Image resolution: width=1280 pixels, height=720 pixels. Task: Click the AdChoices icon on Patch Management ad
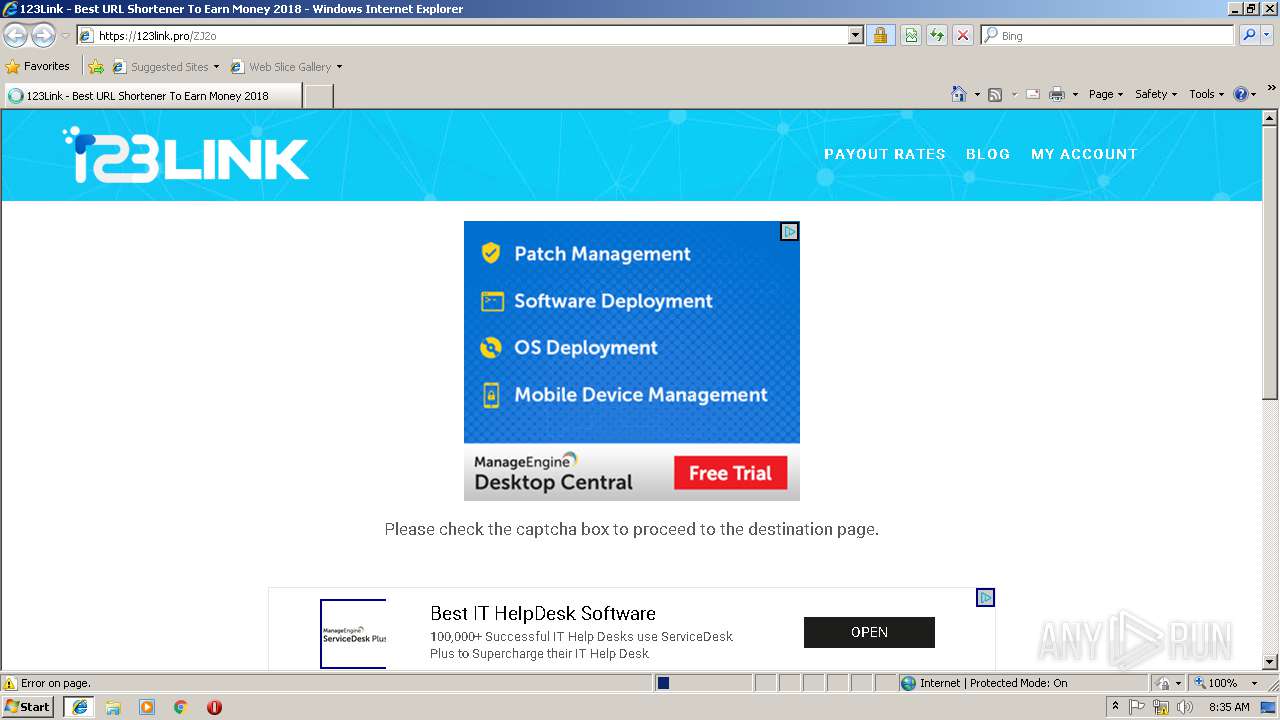point(789,232)
